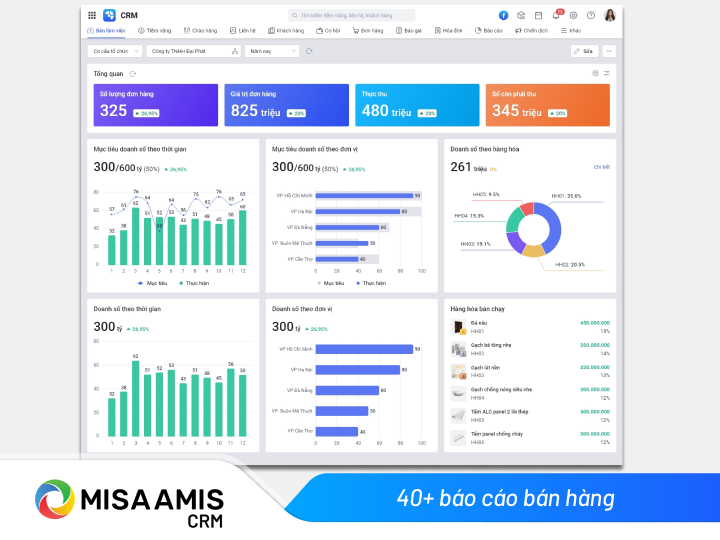
Task: Click the Sửa edit button
Action: [x=584, y=51]
